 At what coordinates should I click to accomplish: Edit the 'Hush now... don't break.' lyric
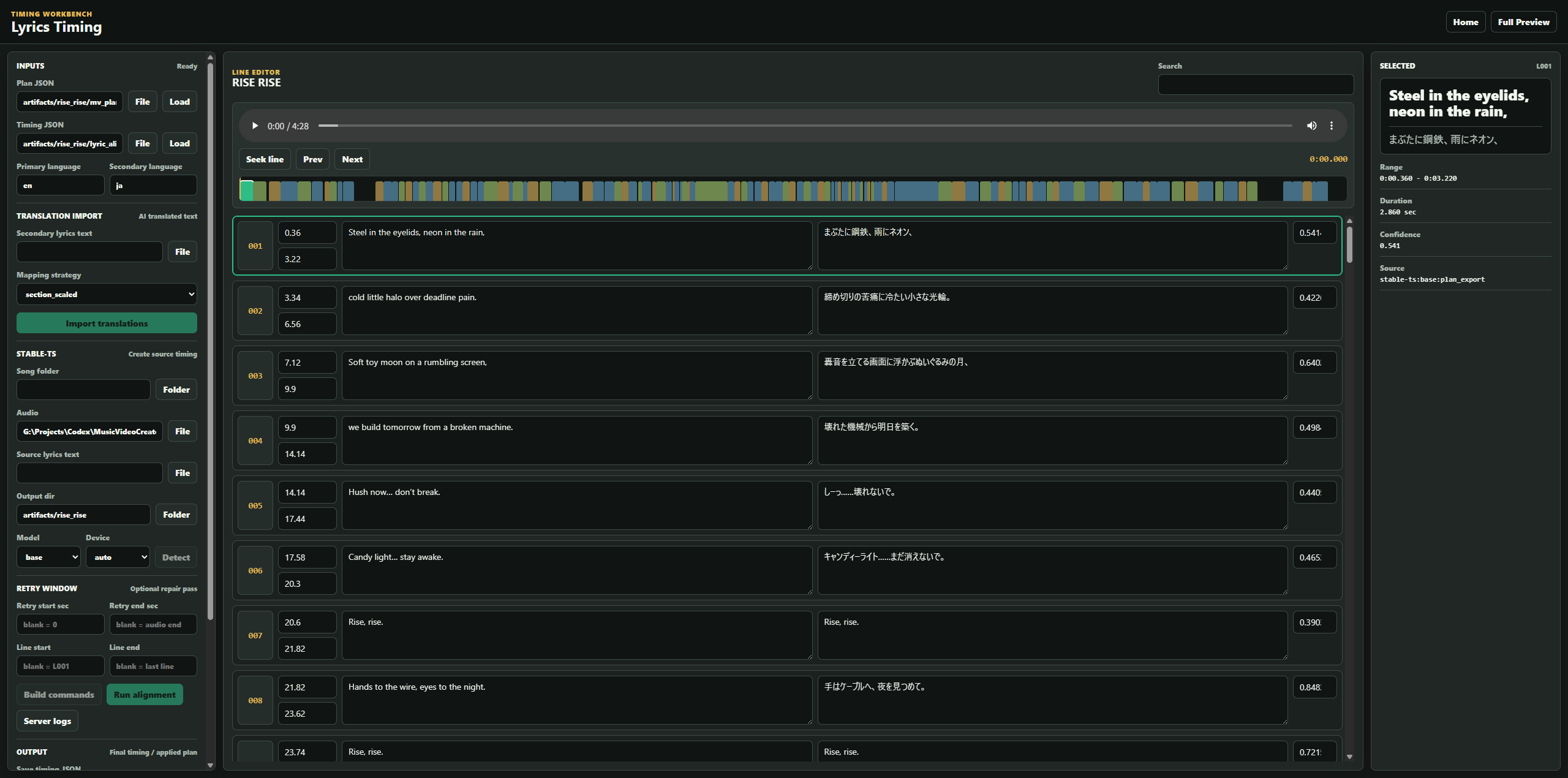[x=577, y=505]
